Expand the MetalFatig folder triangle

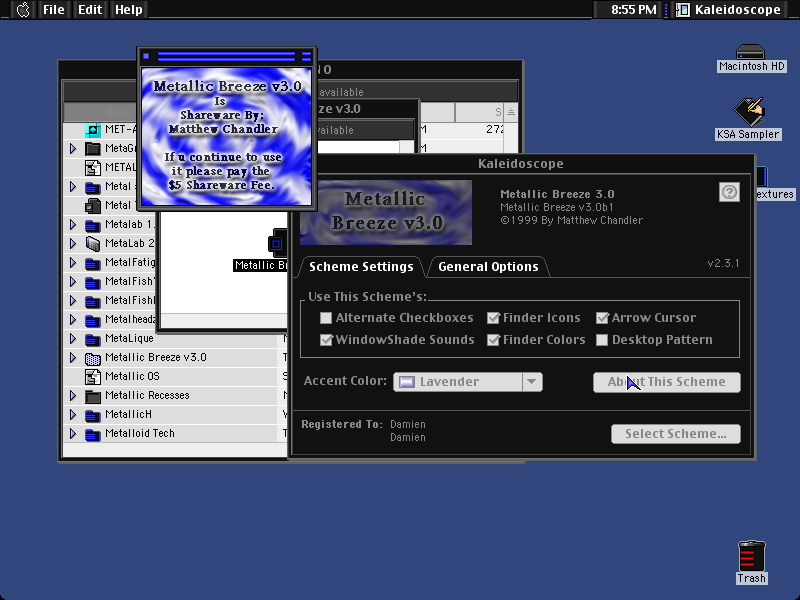[73, 263]
